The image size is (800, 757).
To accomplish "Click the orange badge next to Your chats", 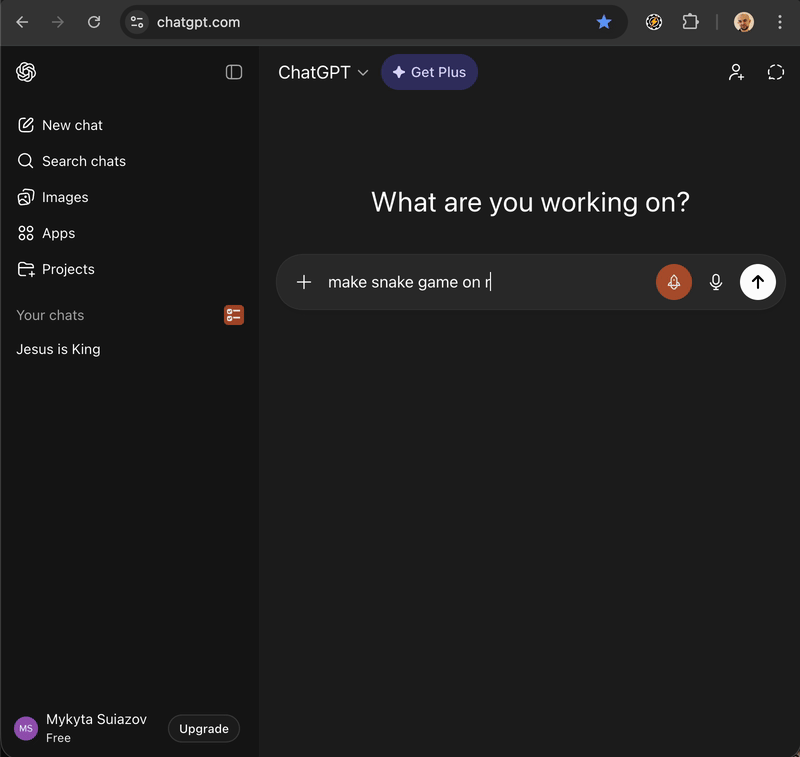I will [233, 315].
